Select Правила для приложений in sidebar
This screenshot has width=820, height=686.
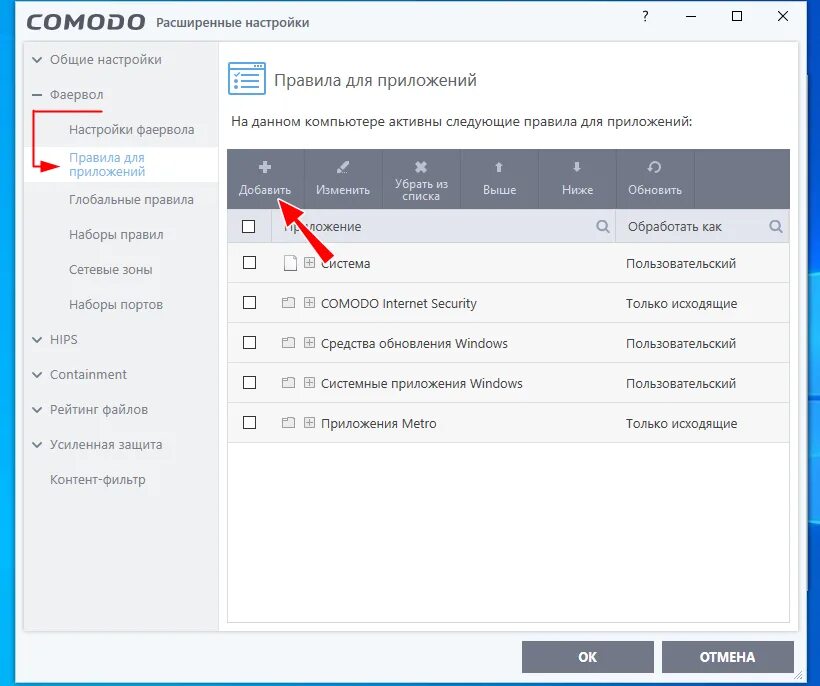tap(107, 164)
